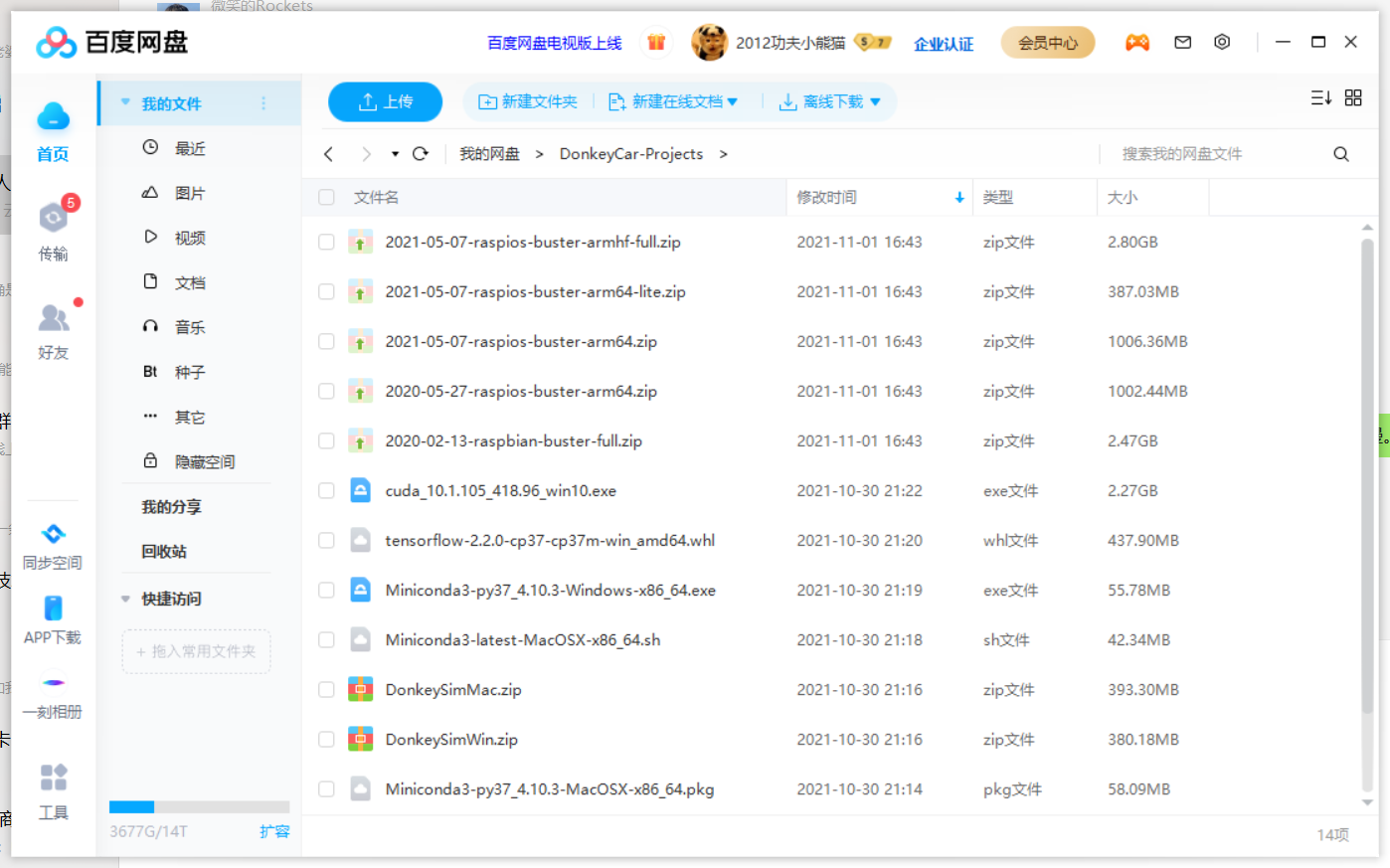The image size is (1390, 868).
Task: Open the Baidu Netdisk home tab
Action: (x=53, y=130)
